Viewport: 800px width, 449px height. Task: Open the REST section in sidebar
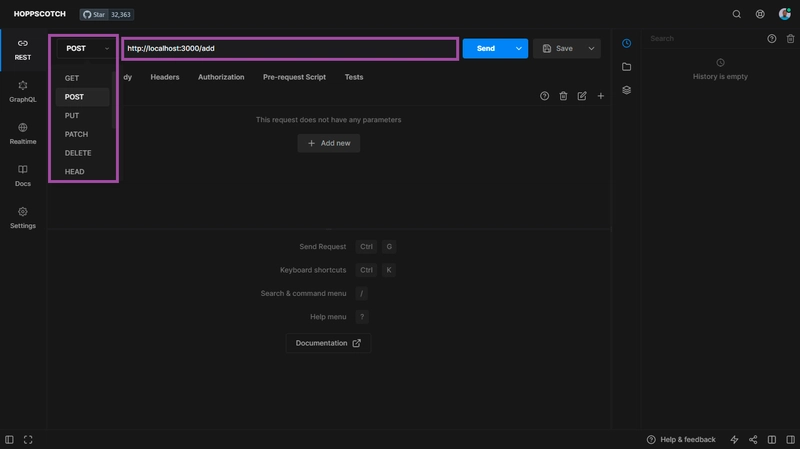23,50
